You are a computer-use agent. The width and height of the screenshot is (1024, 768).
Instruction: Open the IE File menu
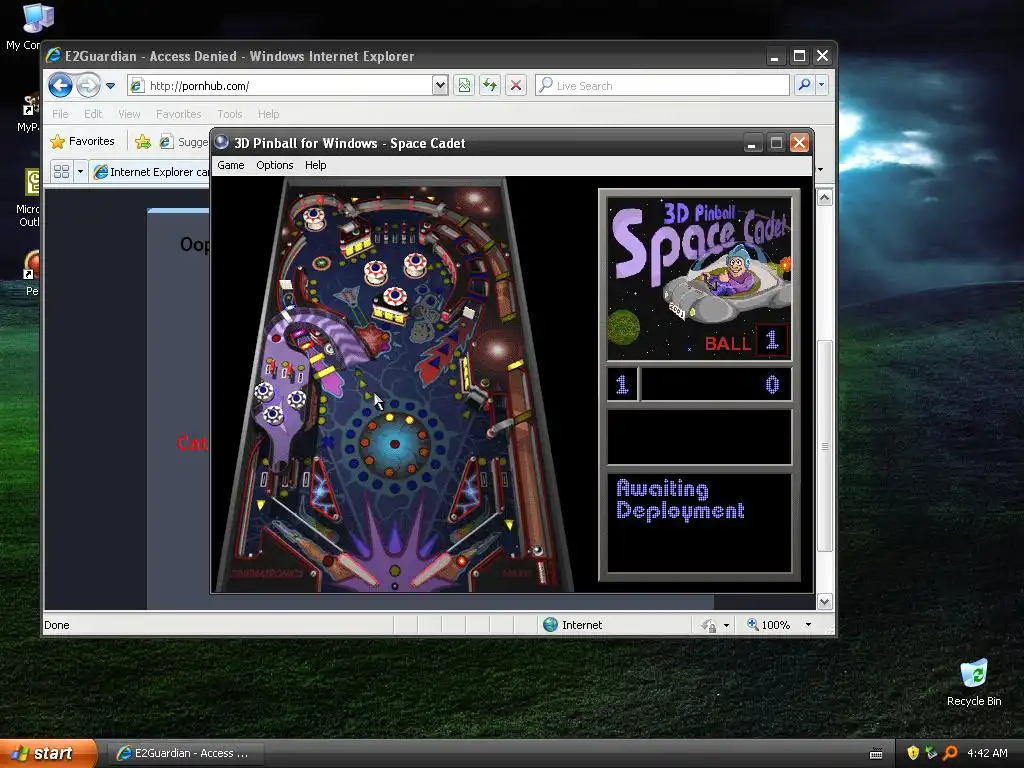pyautogui.click(x=60, y=114)
